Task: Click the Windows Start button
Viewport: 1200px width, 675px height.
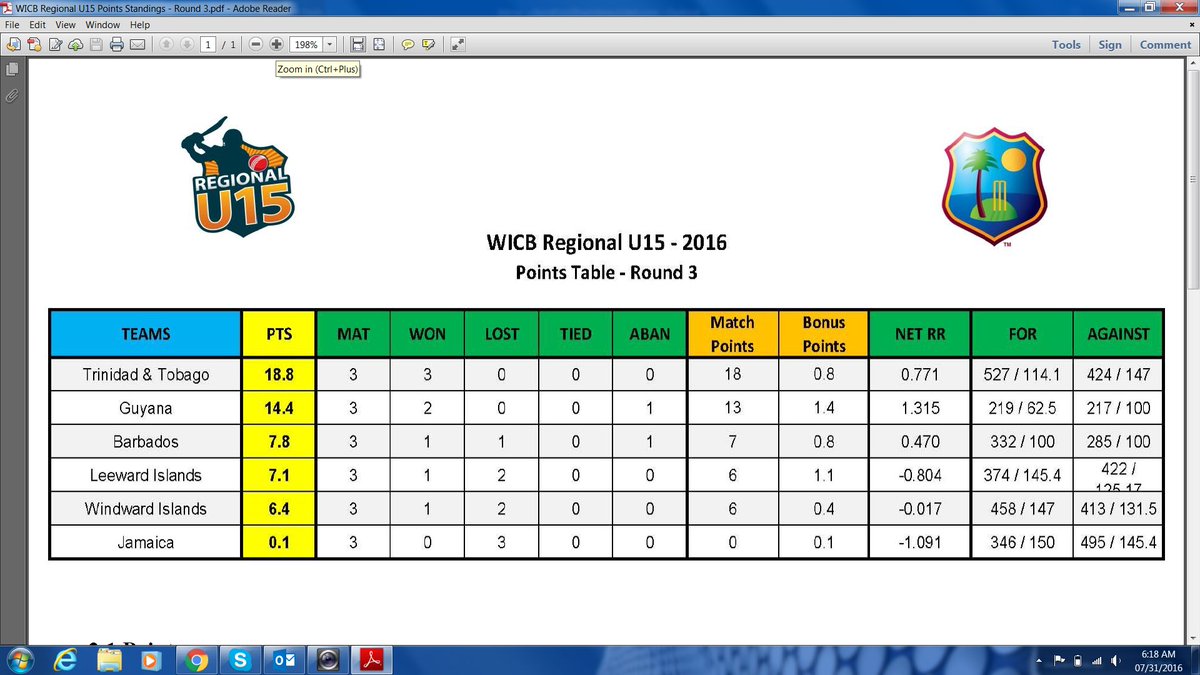Action: (22, 660)
